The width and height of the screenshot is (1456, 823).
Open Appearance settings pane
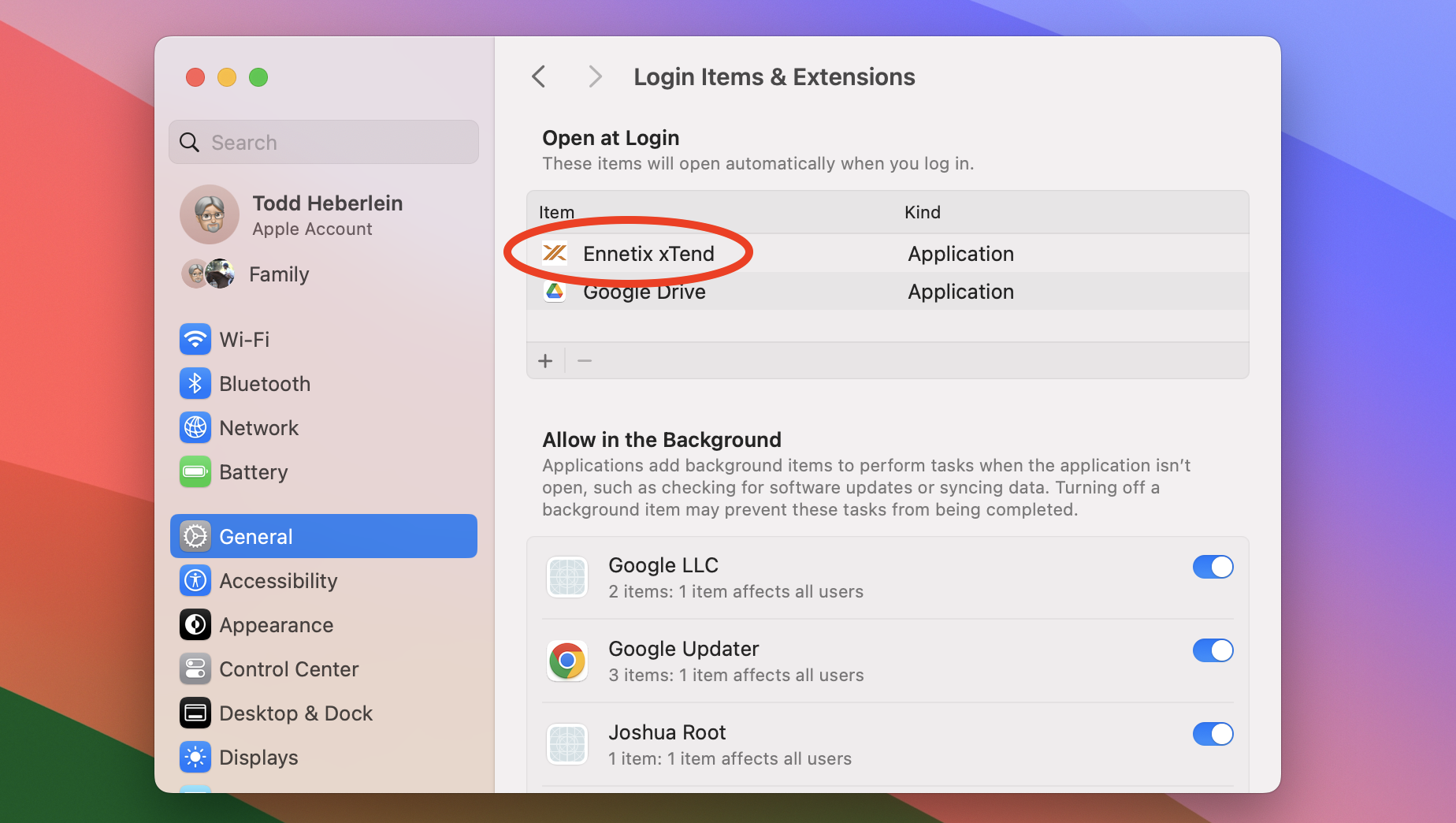click(324, 625)
